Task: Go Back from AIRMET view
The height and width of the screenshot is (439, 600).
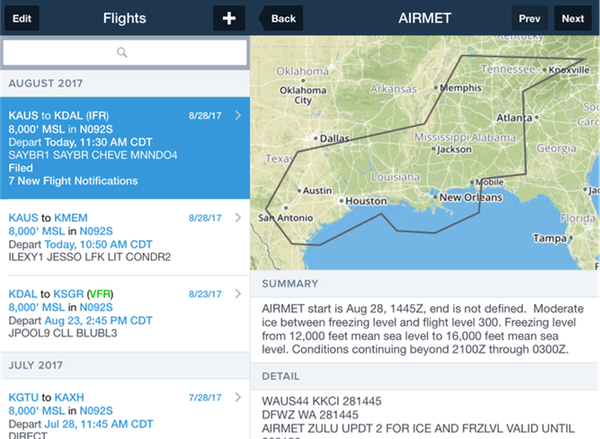Action: coord(281,18)
